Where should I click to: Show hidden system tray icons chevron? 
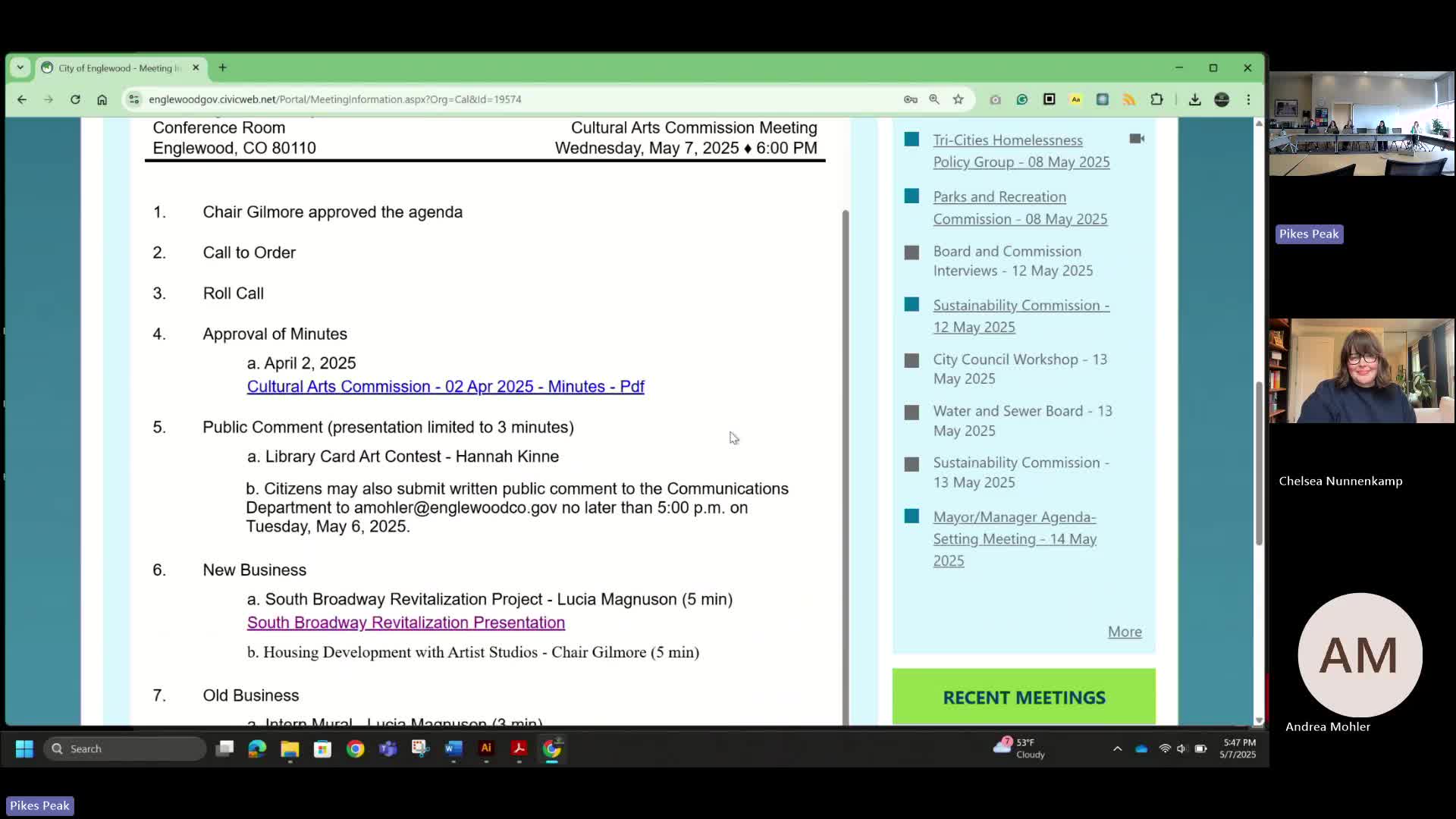tap(1117, 748)
